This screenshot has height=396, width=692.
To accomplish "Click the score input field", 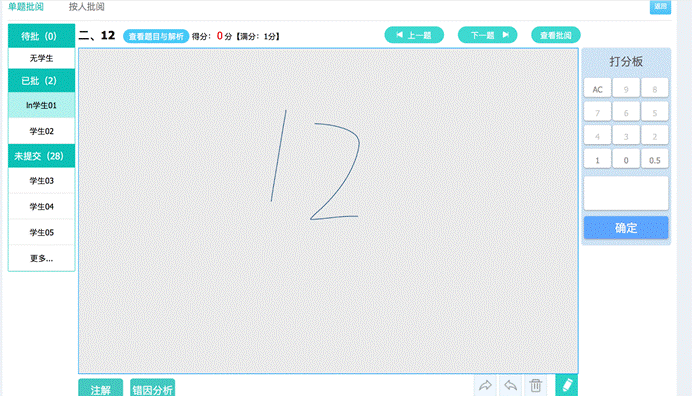I will pos(626,193).
